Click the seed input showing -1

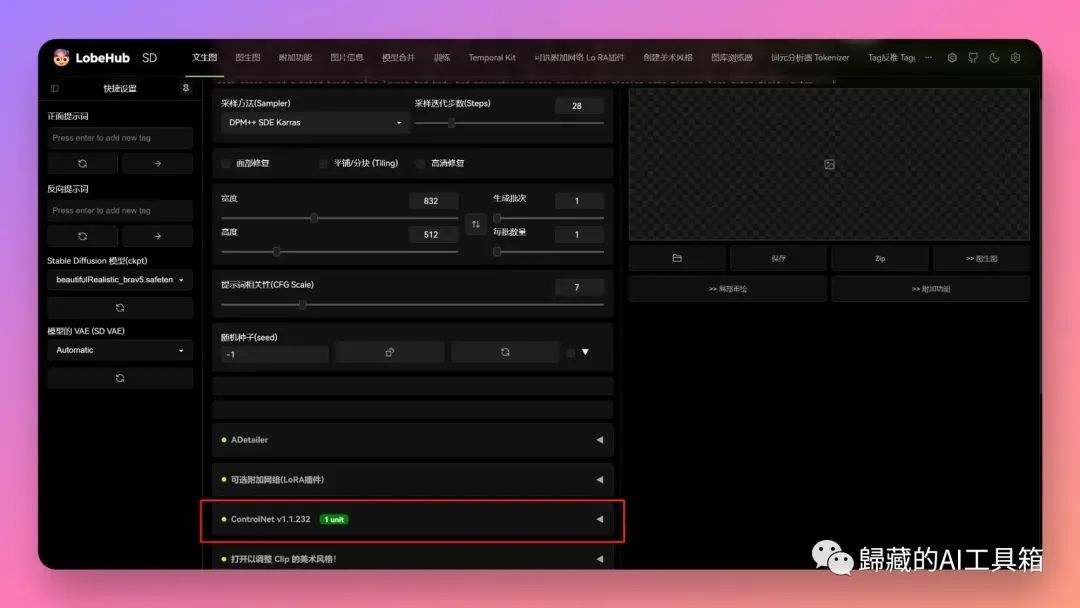click(274, 354)
